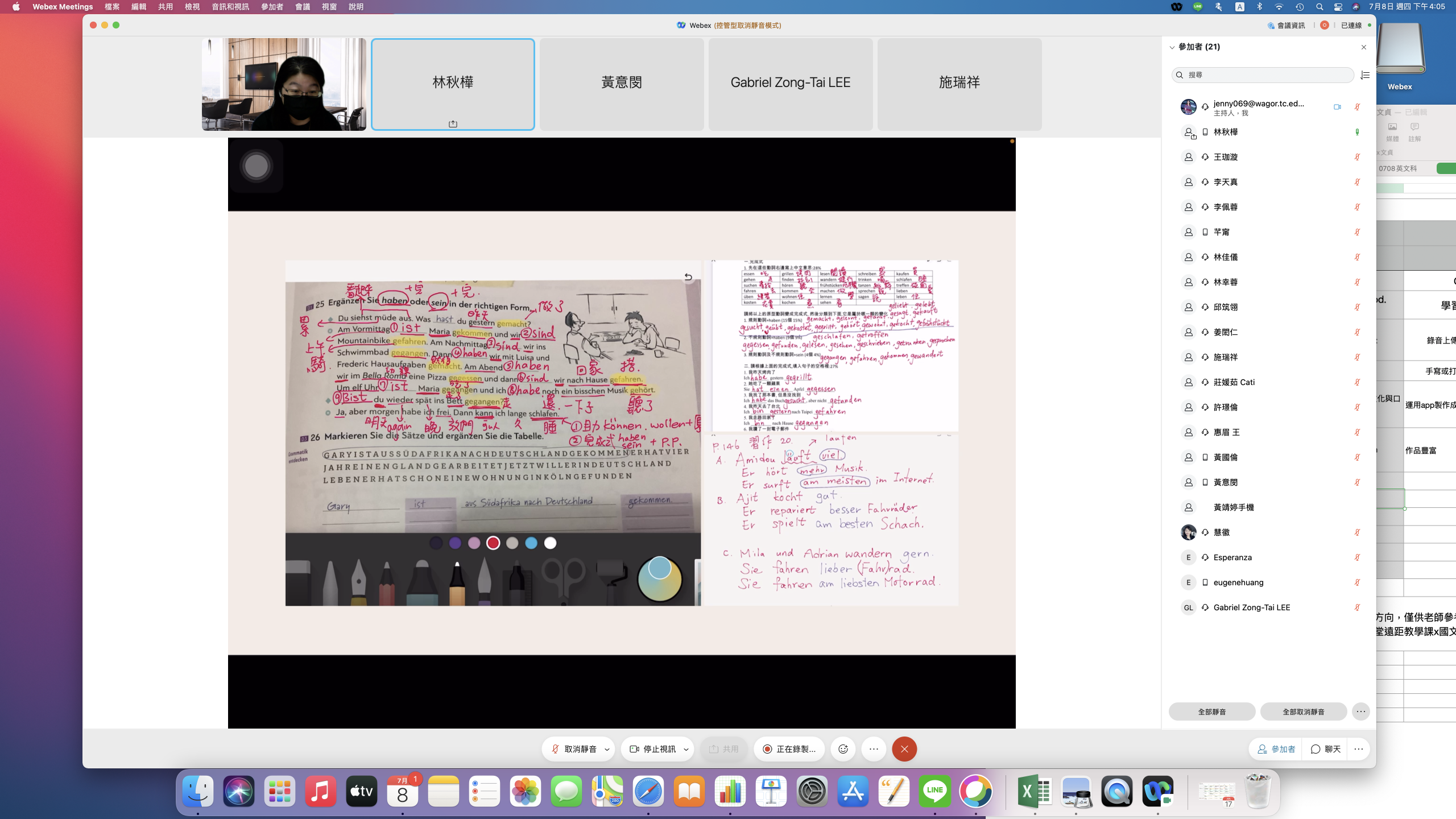Click the reactions smiley icon
This screenshot has height=819, width=1456.
point(843,749)
